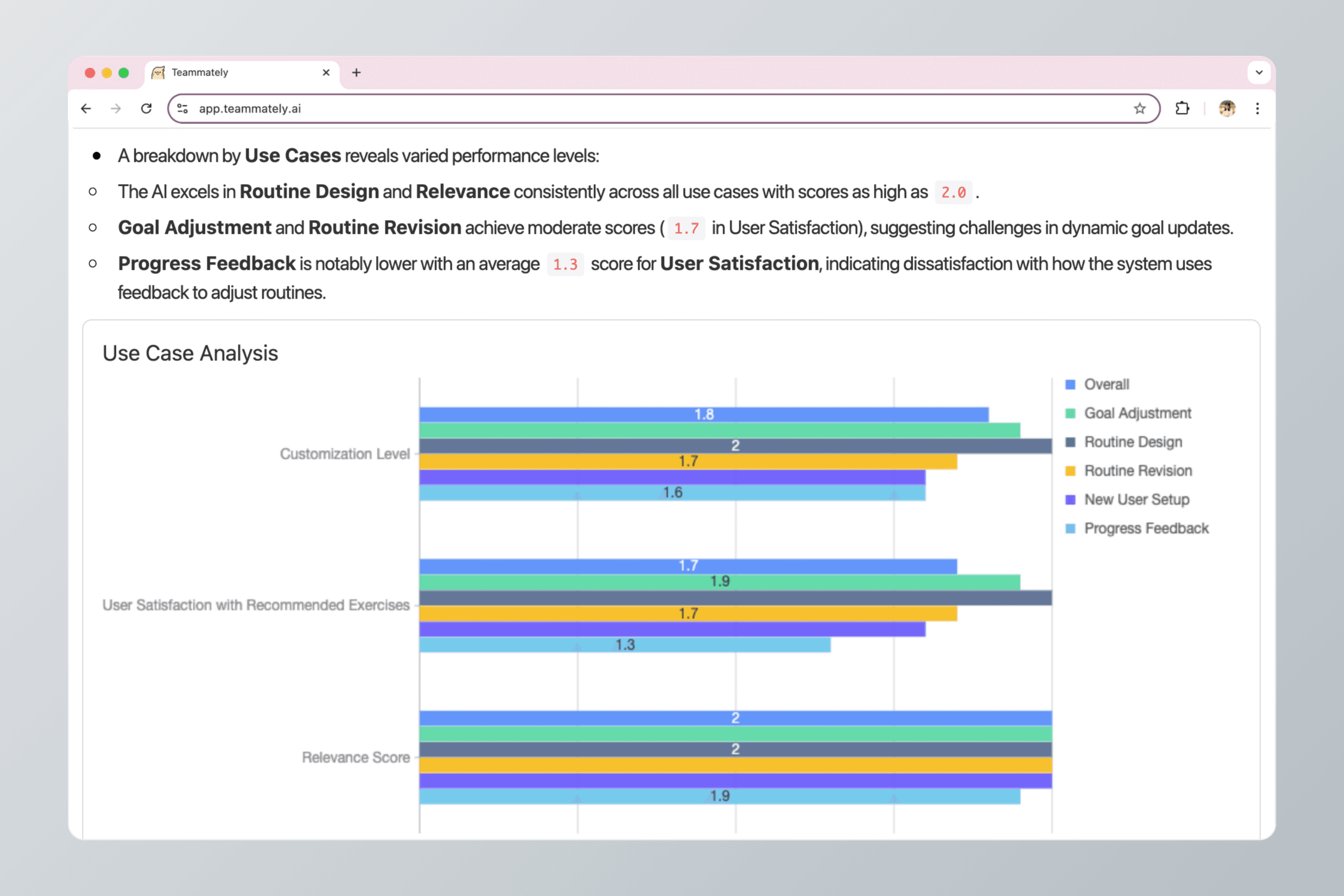This screenshot has height=896, width=1344.
Task: Open the user profile avatar
Action: (1227, 109)
